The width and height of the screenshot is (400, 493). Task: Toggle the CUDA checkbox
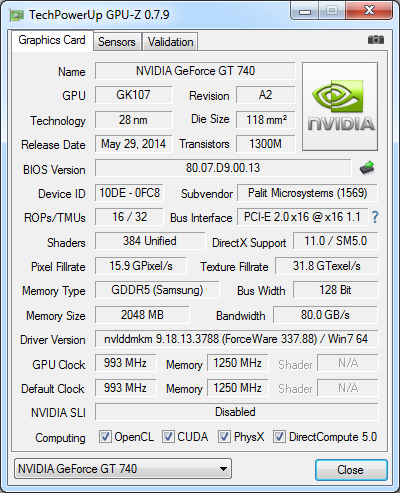pyautogui.click(x=168, y=437)
